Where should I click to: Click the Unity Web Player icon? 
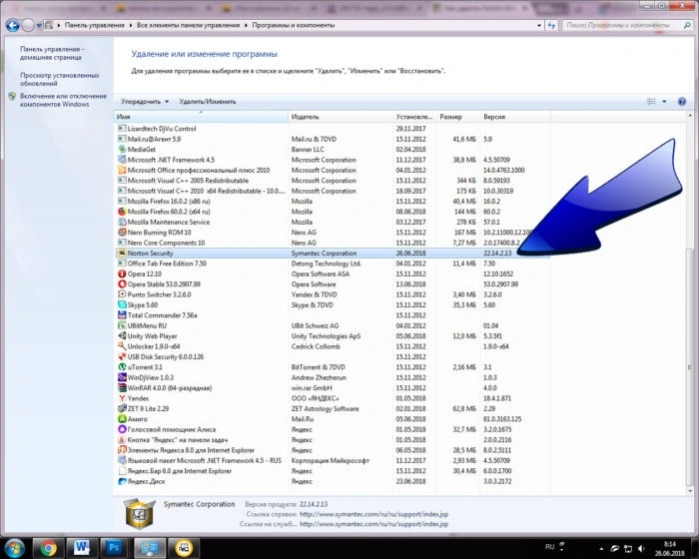(x=122, y=336)
